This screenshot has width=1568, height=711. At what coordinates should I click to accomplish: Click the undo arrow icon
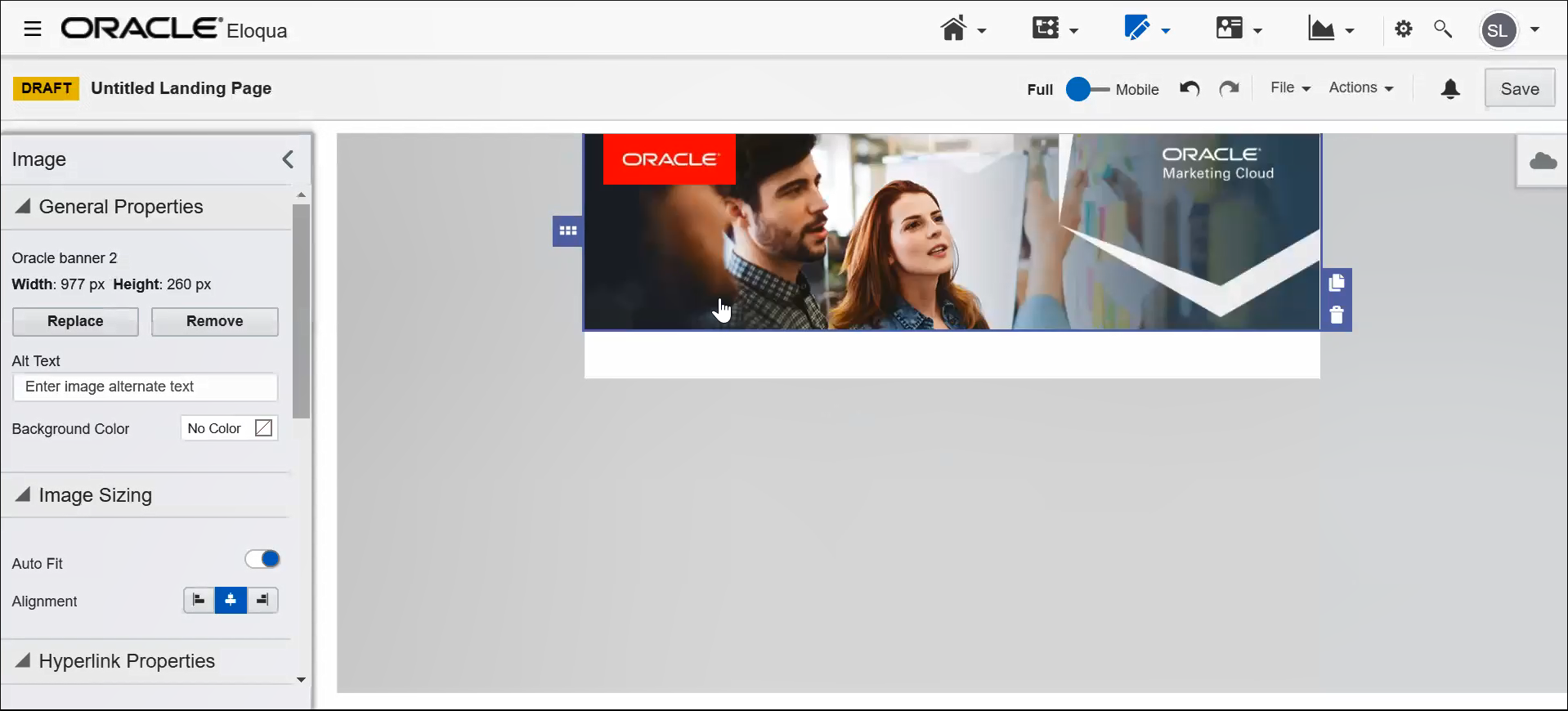[x=1189, y=88]
